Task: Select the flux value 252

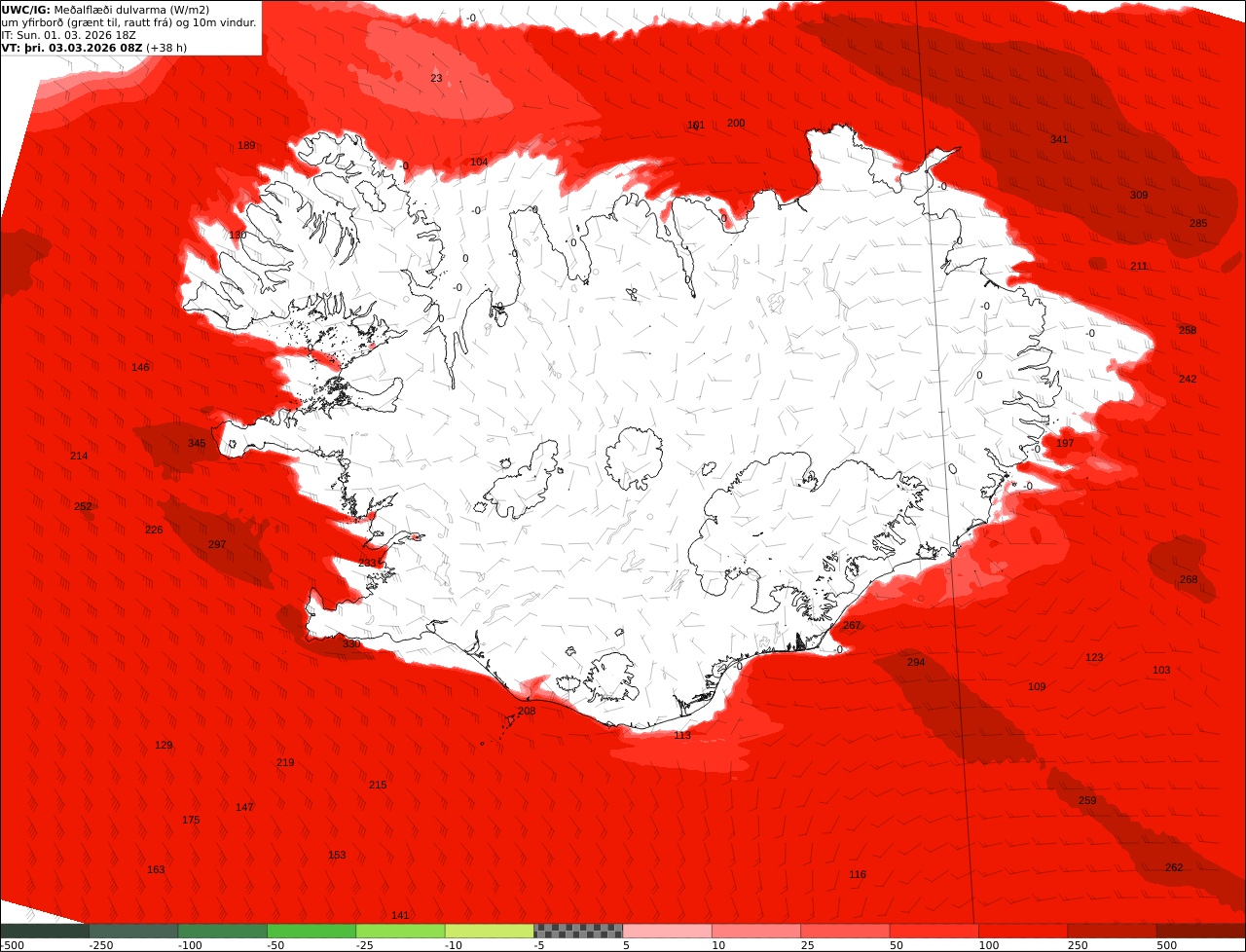Action: (x=83, y=506)
